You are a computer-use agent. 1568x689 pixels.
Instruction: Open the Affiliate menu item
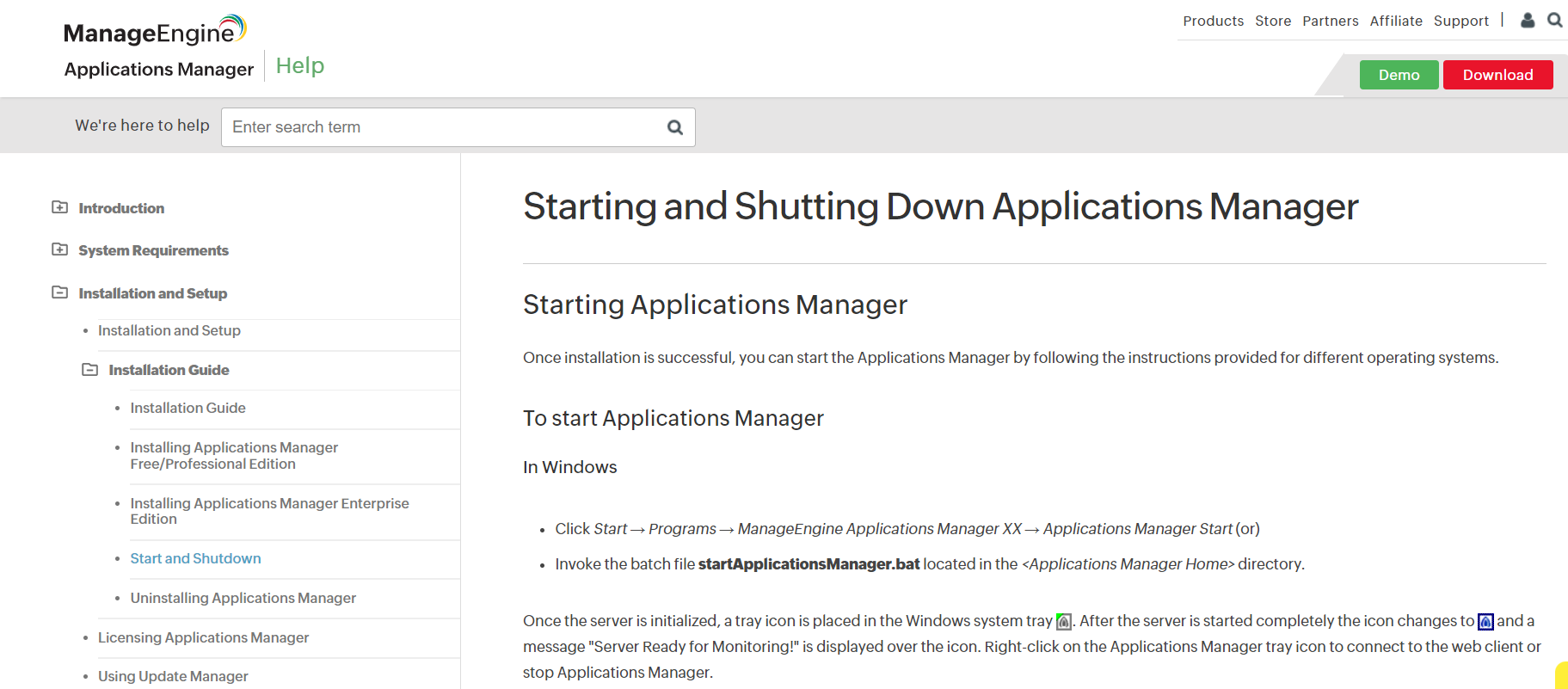tap(1396, 21)
